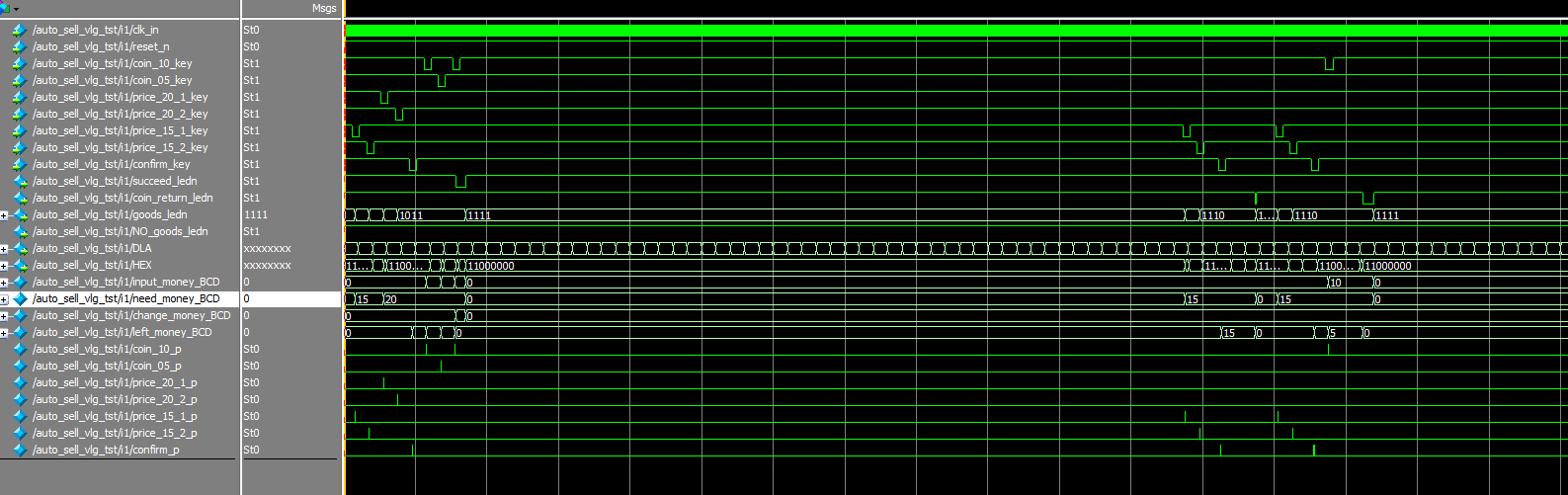Select the NO_goods_ledn signal name

pos(121,231)
